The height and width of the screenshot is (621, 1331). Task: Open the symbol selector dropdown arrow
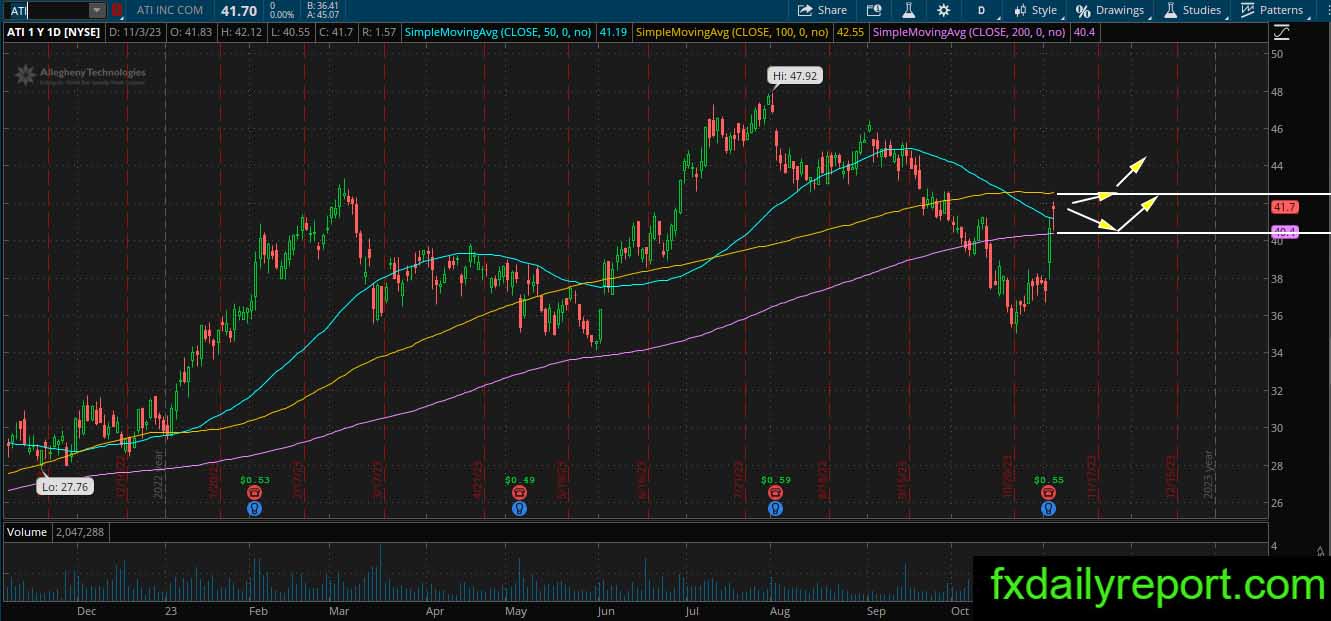[97, 10]
